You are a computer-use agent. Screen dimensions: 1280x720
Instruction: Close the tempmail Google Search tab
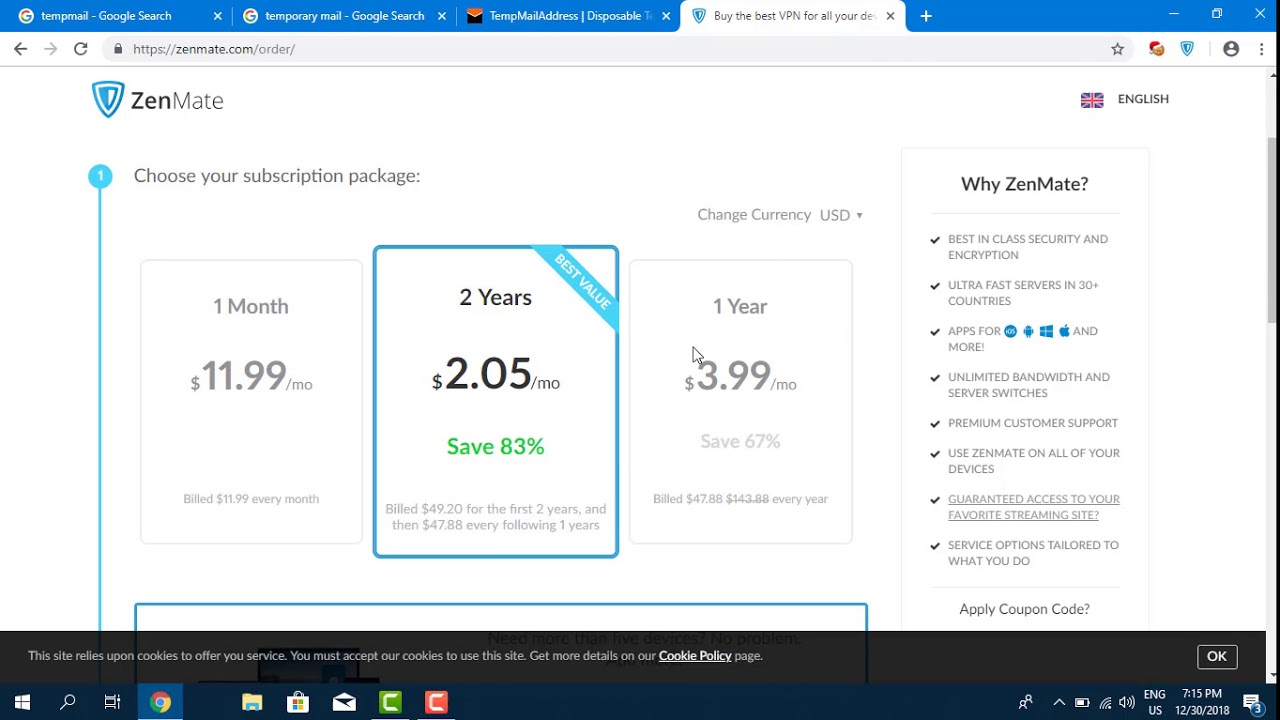[x=218, y=16]
